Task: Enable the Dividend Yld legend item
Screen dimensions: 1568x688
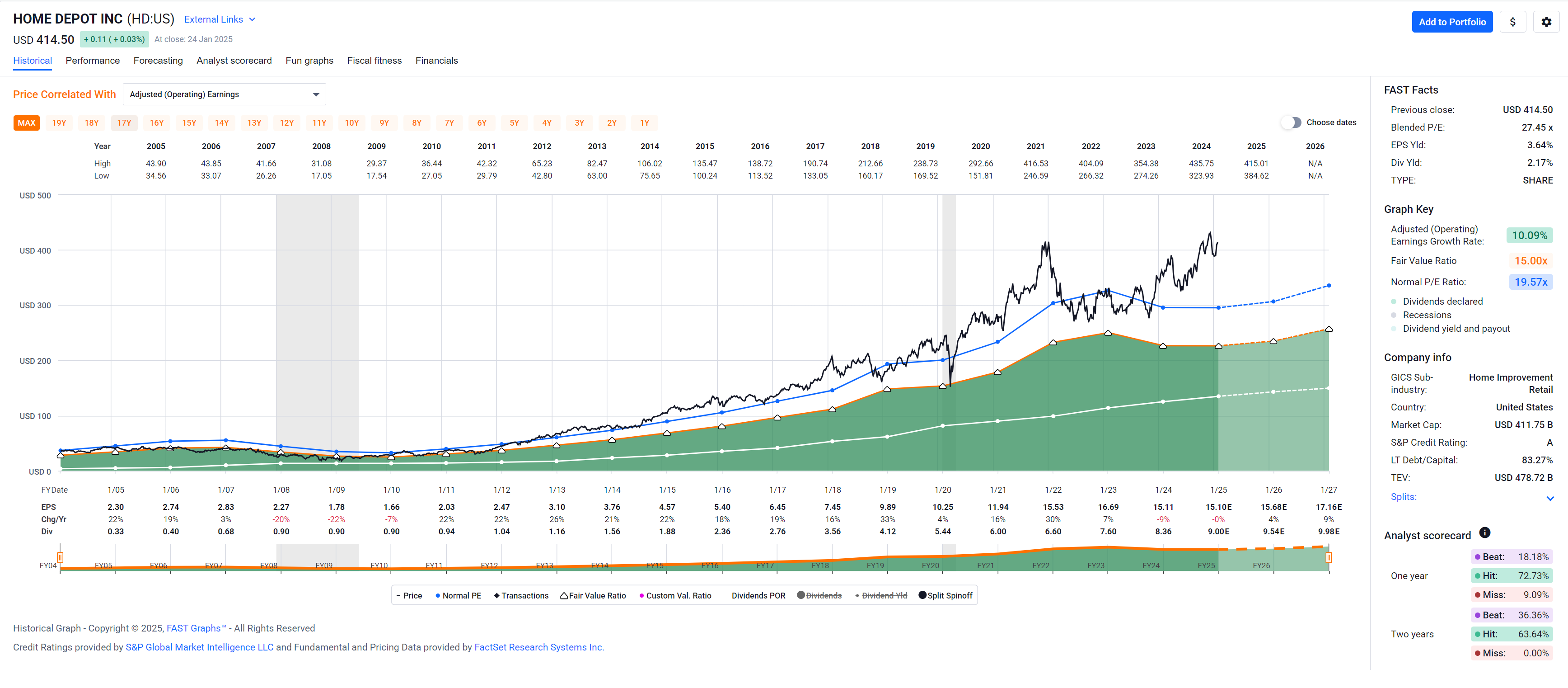Action: coord(881,595)
